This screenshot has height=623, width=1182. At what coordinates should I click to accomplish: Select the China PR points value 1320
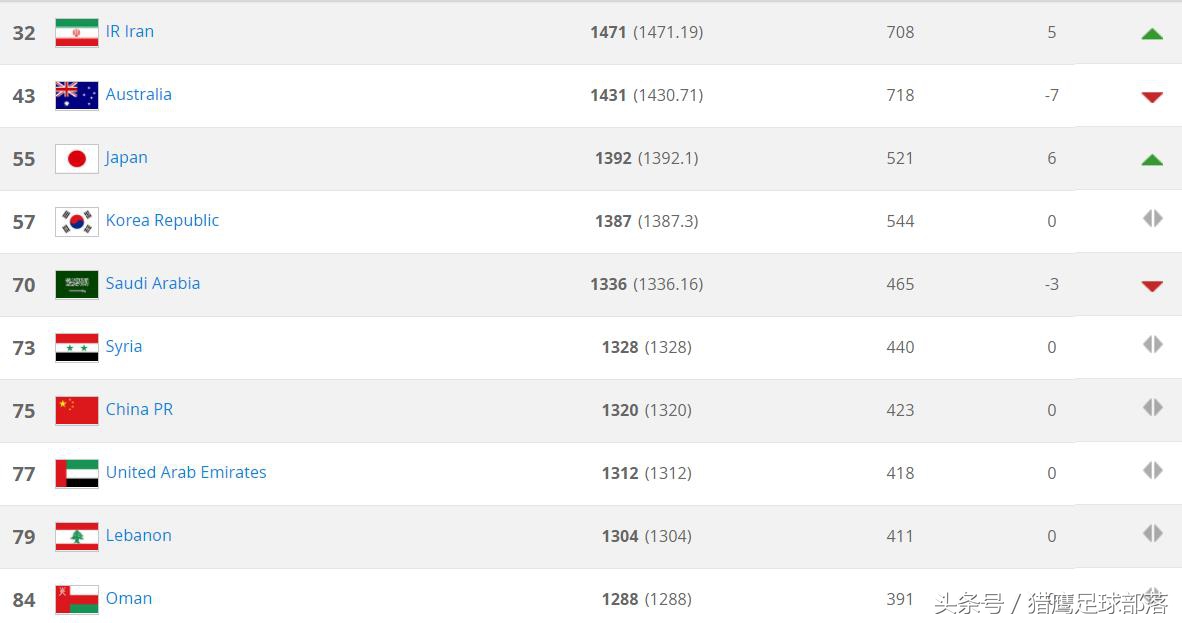click(x=620, y=410)
